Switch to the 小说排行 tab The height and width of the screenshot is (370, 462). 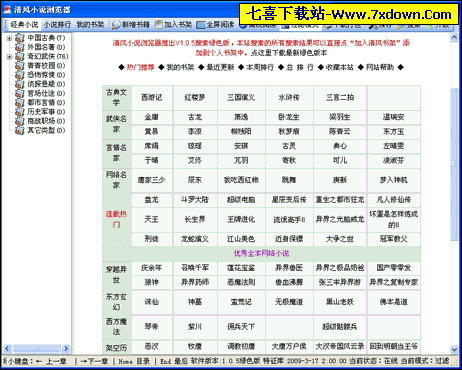tap(57, 25)
